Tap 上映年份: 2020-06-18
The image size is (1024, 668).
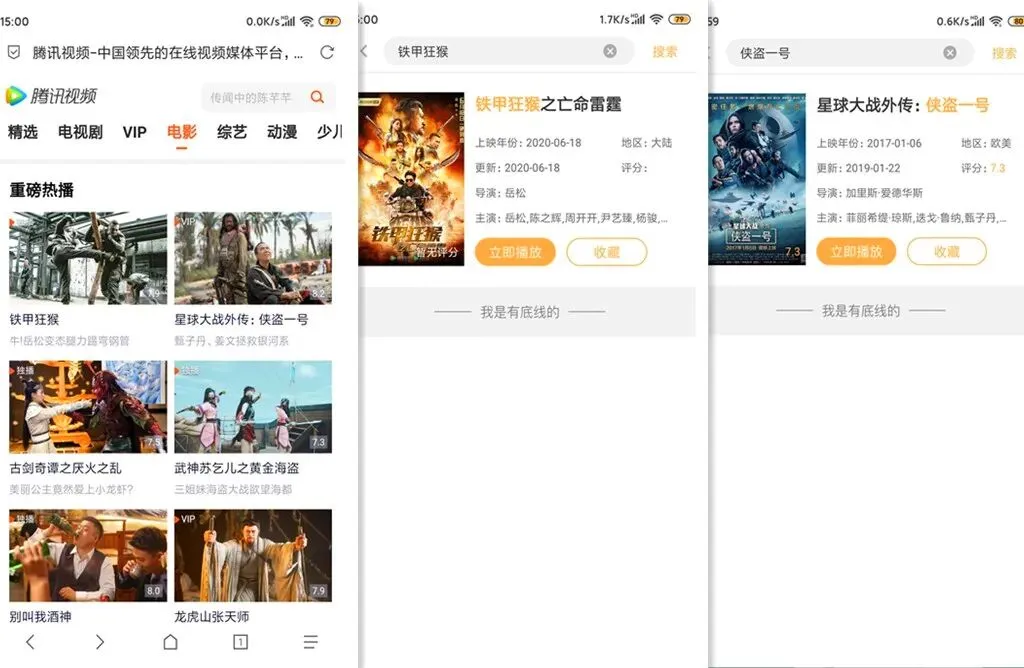528,143
